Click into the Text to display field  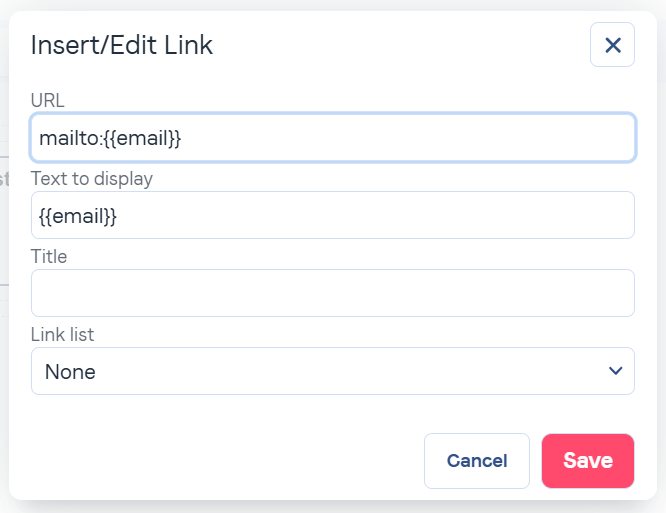(332, 215)
